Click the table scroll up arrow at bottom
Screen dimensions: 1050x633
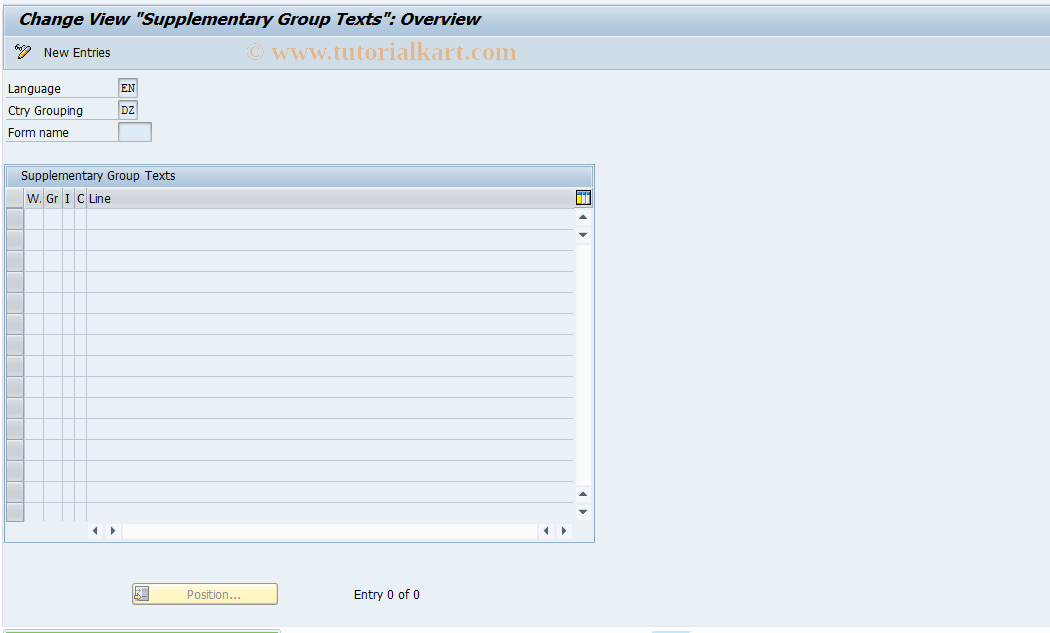[583, 494]
